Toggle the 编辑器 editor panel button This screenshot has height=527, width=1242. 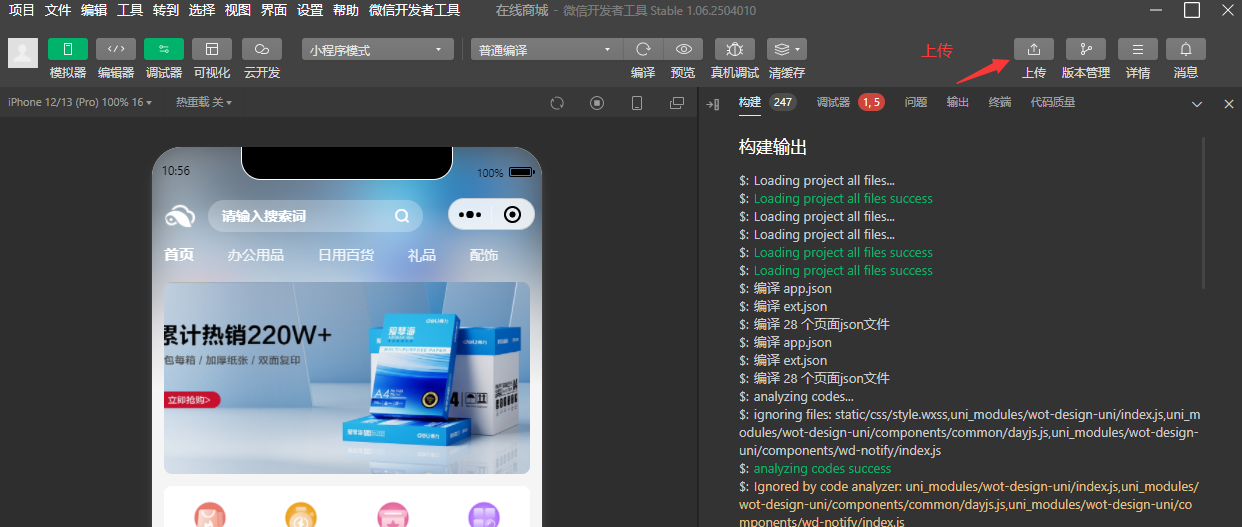point(116,49)
